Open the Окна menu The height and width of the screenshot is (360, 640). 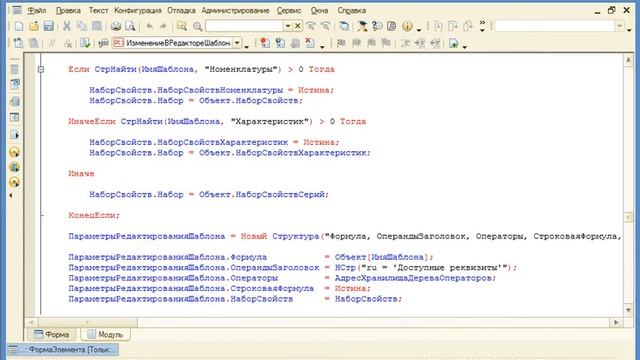319,11
